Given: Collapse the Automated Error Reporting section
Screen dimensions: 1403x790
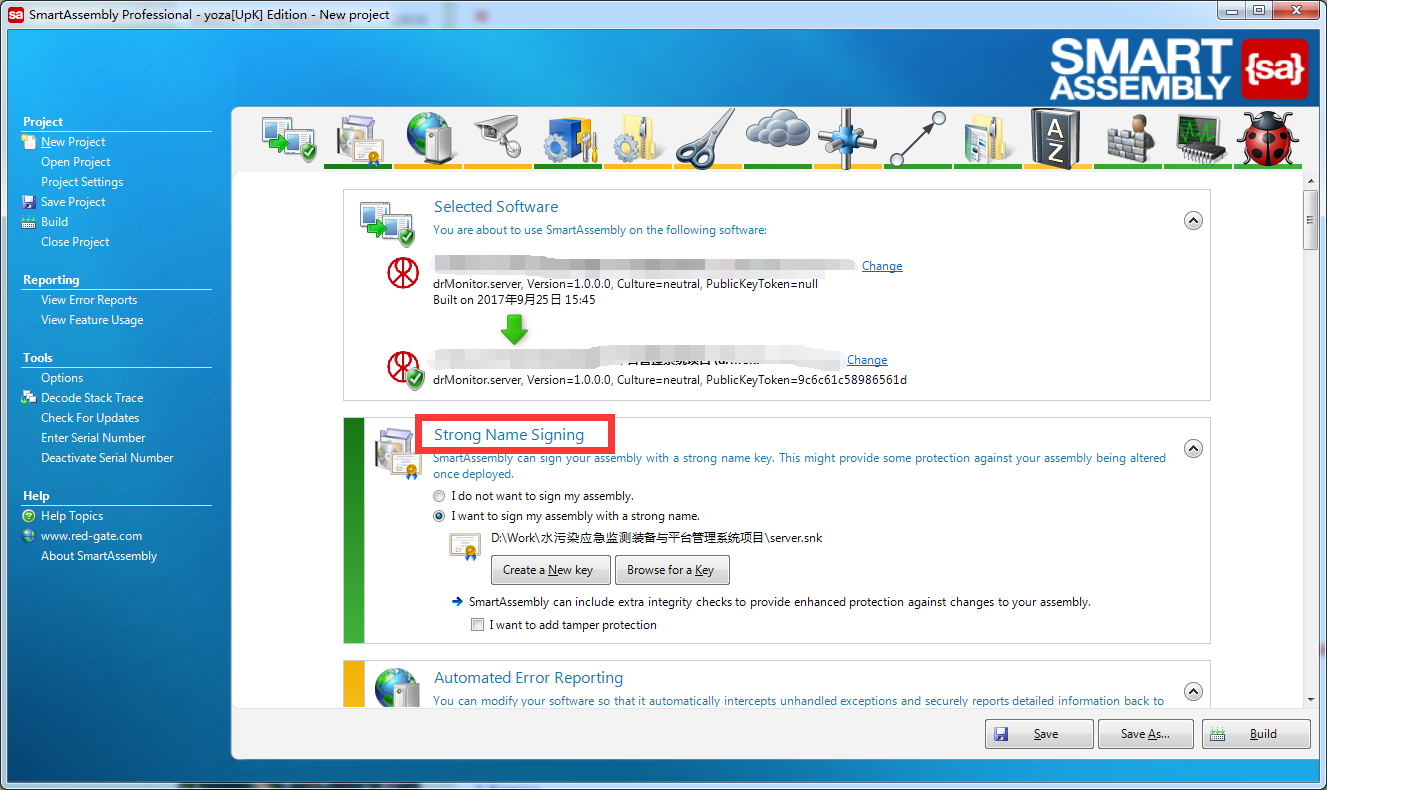Looking at the screenshot, I should [x=1193, y=691].
